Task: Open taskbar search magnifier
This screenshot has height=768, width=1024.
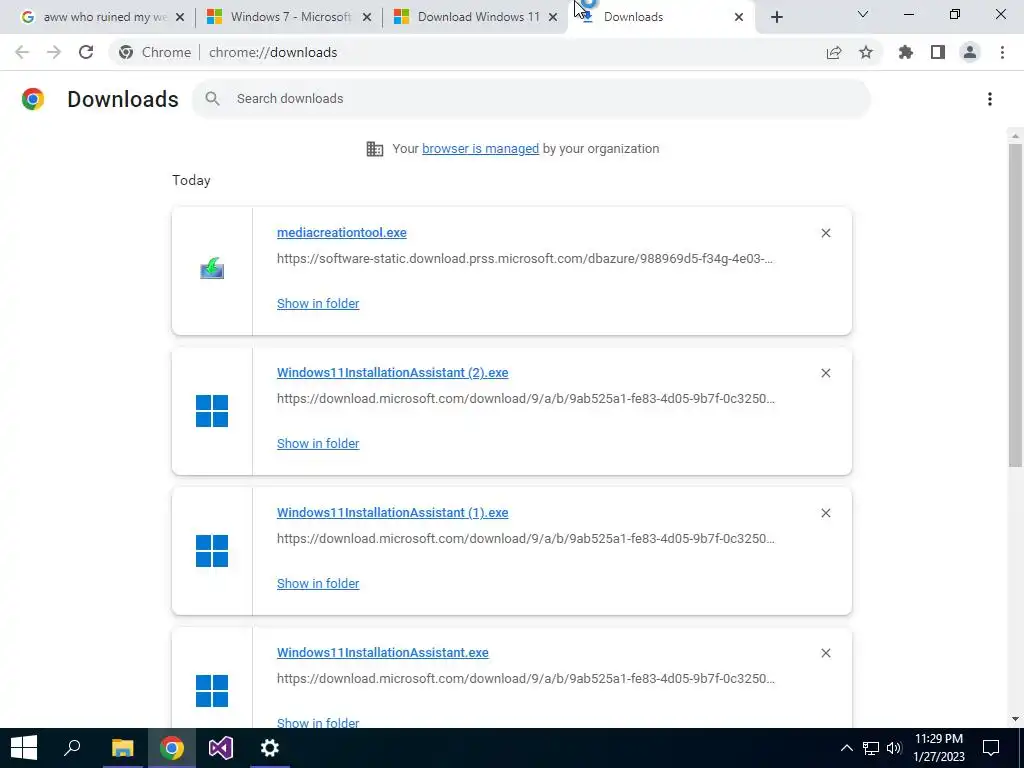Action: pyautogui.click(x=72, y=748)
